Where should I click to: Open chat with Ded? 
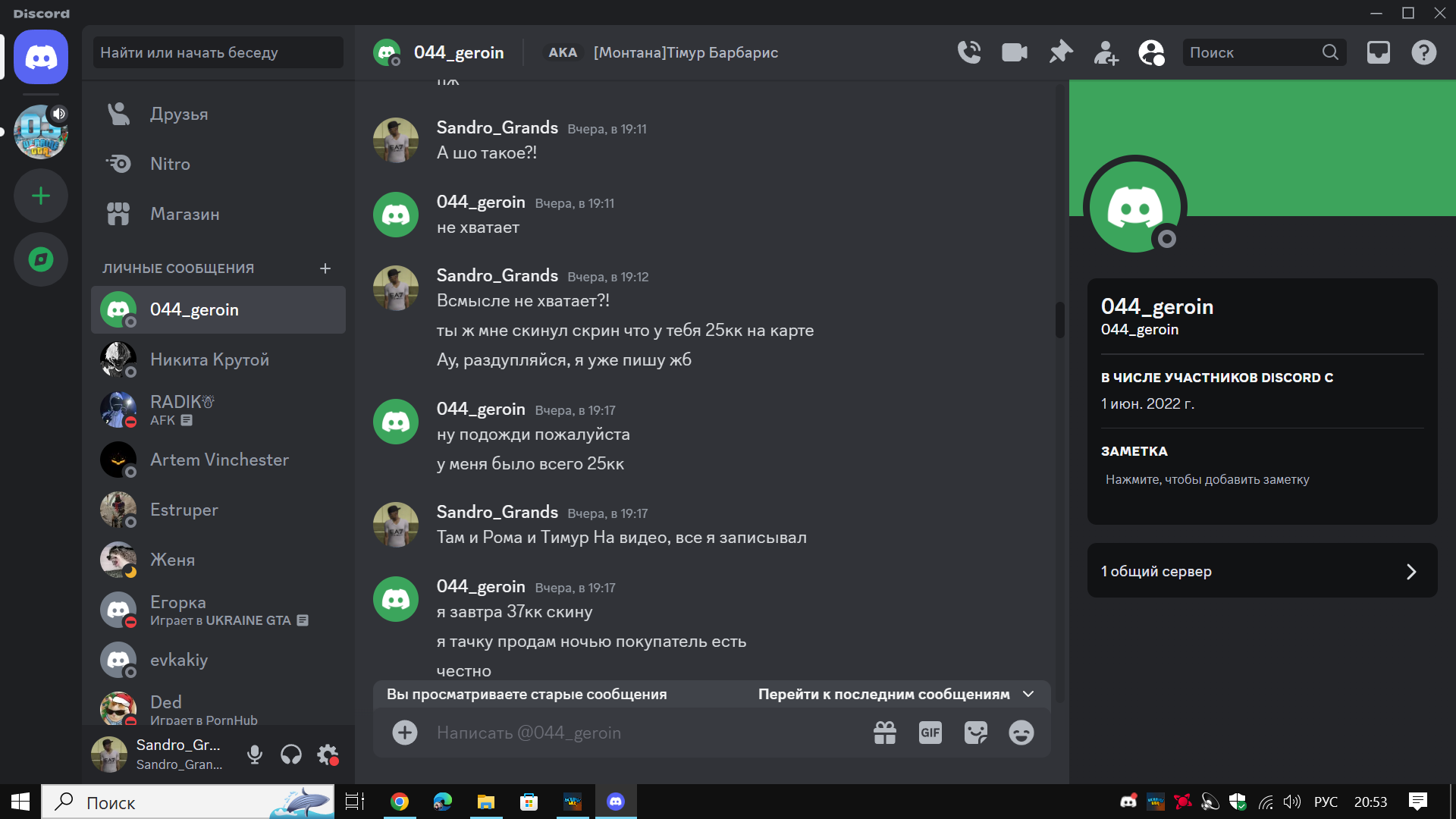(x=218, y=707)
